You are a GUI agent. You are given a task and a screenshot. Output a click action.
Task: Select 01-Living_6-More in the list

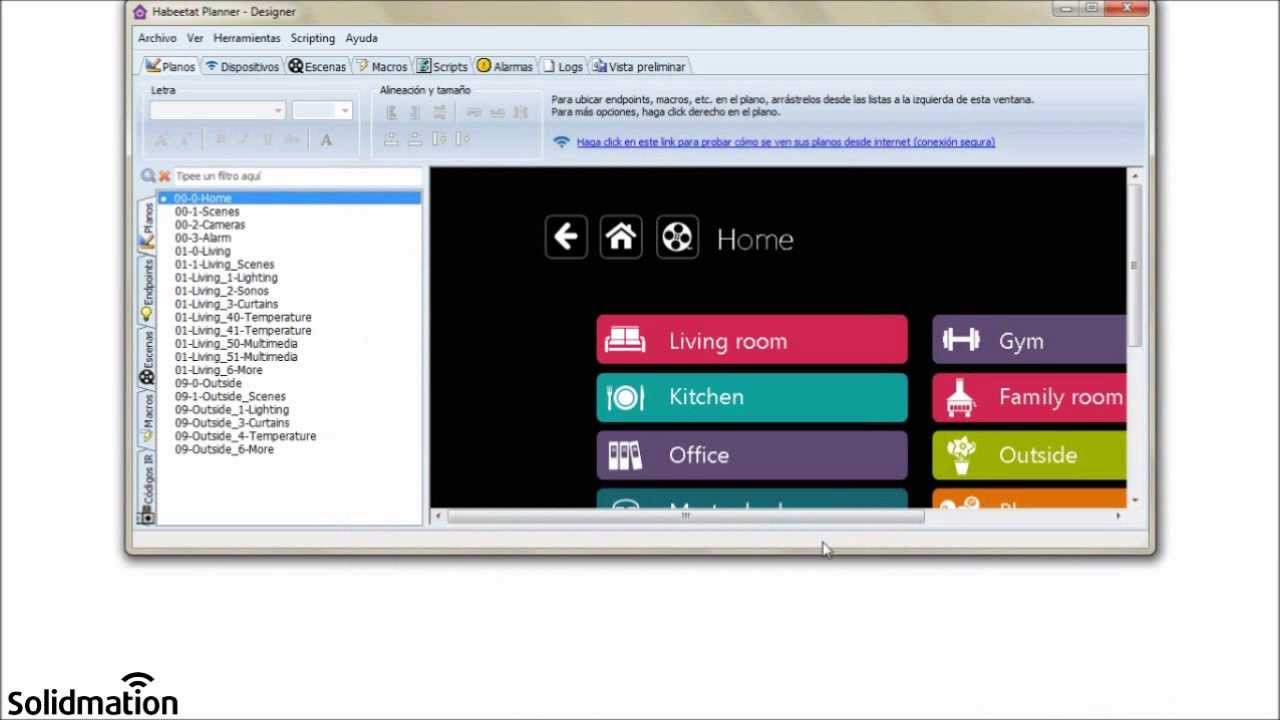219,370
